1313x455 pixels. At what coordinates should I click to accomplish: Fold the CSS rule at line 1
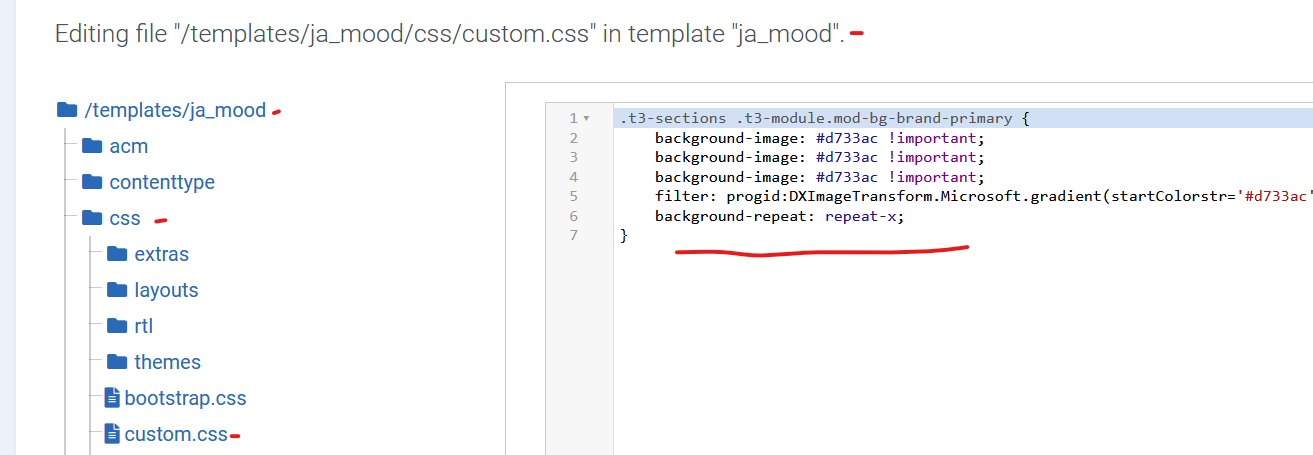click(586, 119)
